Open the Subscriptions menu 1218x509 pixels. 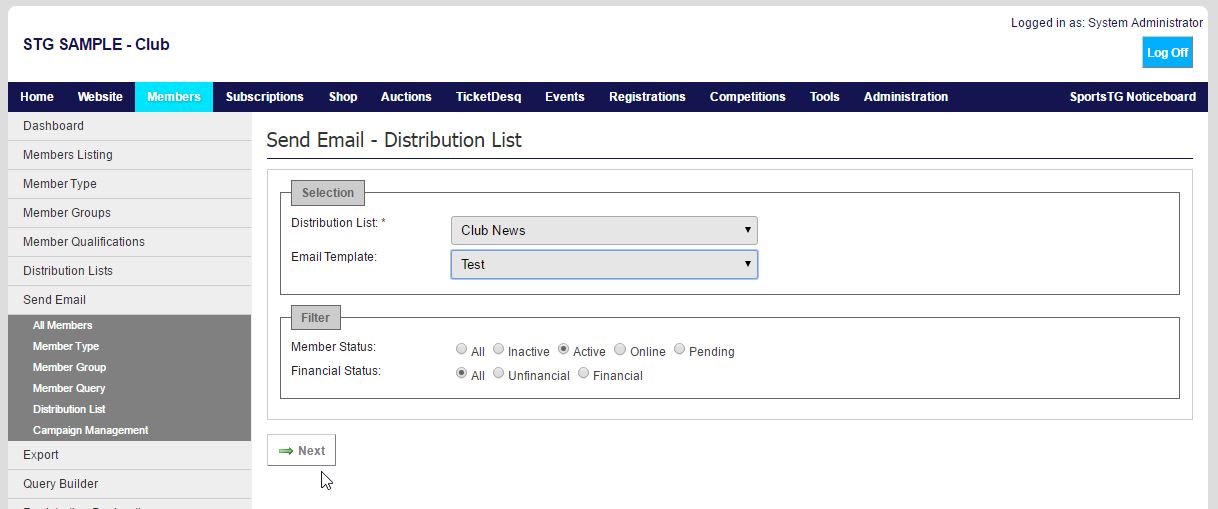pyautogui.click(x=265, y=97)
